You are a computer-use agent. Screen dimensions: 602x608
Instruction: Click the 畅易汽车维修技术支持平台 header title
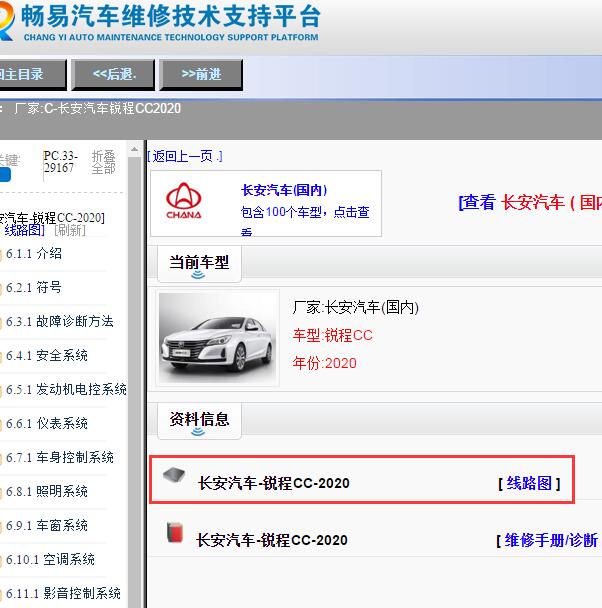click(171, 16)
